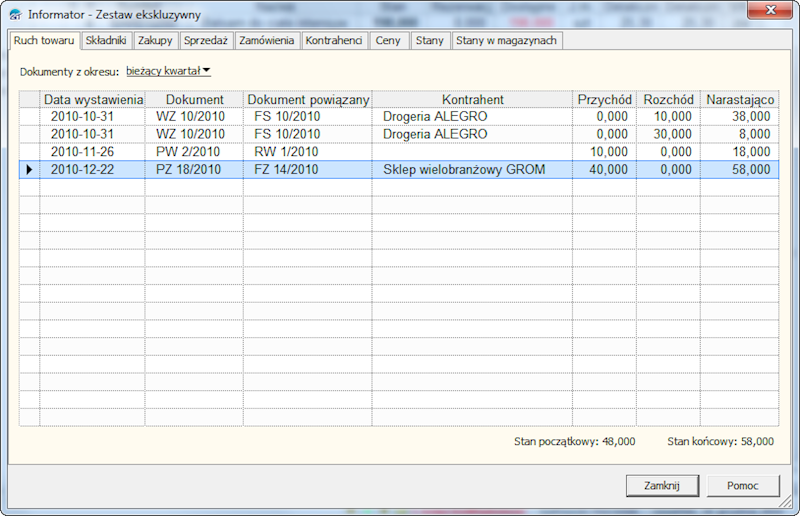Select the Sklep wielobranżowy GROM cell
The width and height of the screenshot is (800, 516).
[x=463, y=170]
